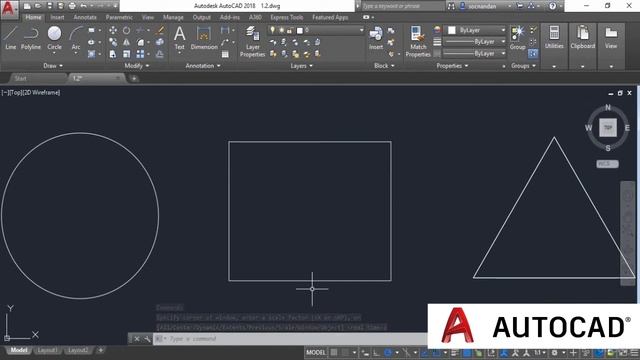This screenshot has height=360, width=640.
Task: Click the WCS label below ViewCube
Action: [x=607, y=164]
